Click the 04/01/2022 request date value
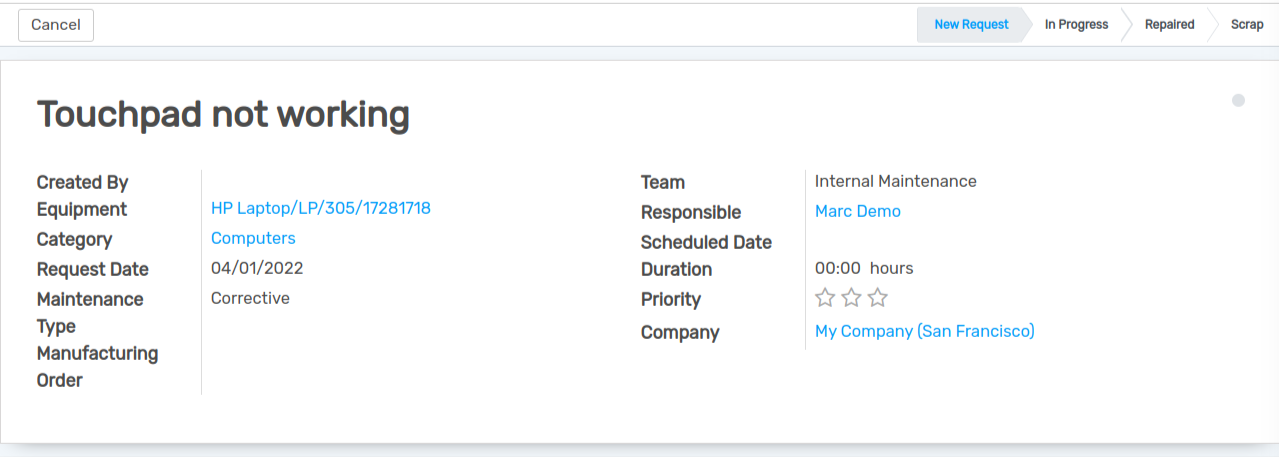This screenshot has width=1279, height=457. (x=257, y=268)
